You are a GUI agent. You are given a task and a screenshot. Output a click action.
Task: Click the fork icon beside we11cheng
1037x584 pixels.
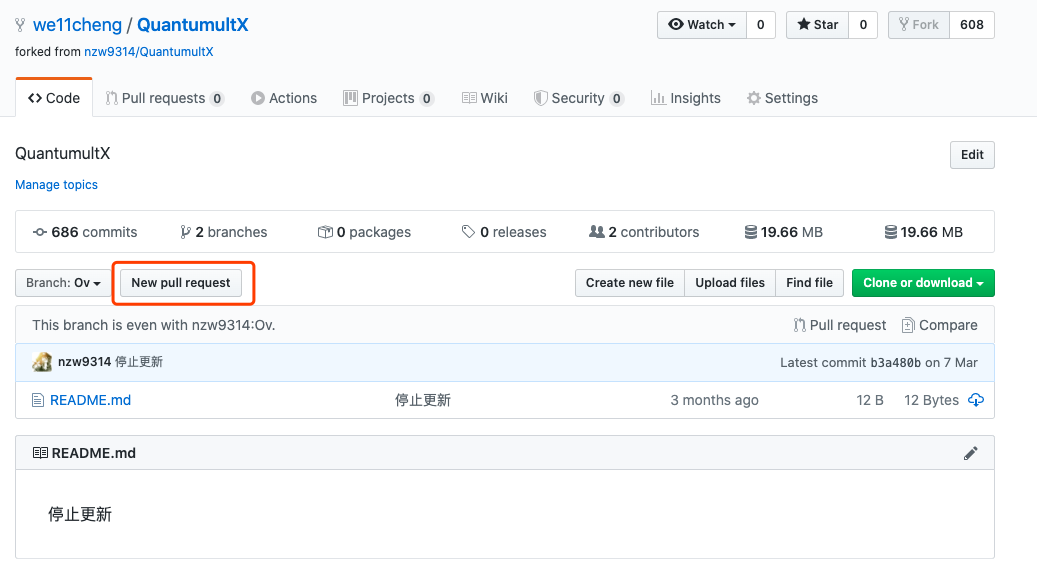pos(21,25)
